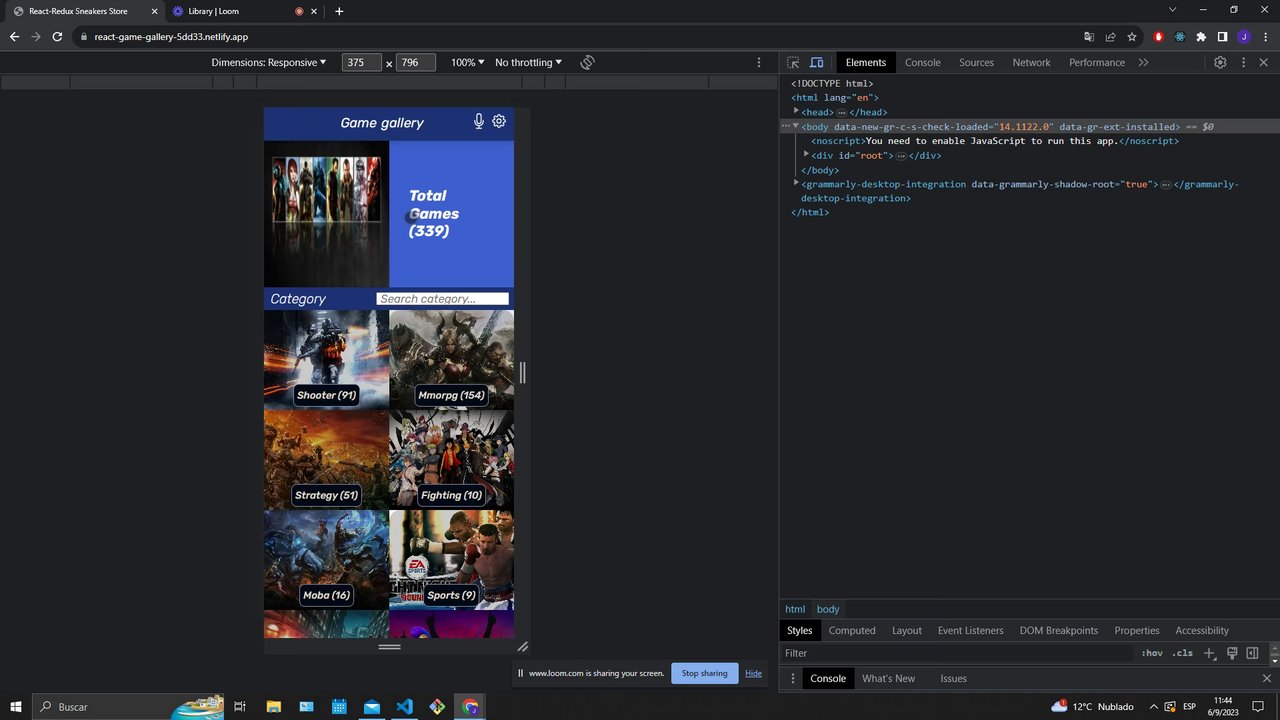Open device toolbar more options menu
The width and height of the screenshot is (1280, 720).
(759, 62)
